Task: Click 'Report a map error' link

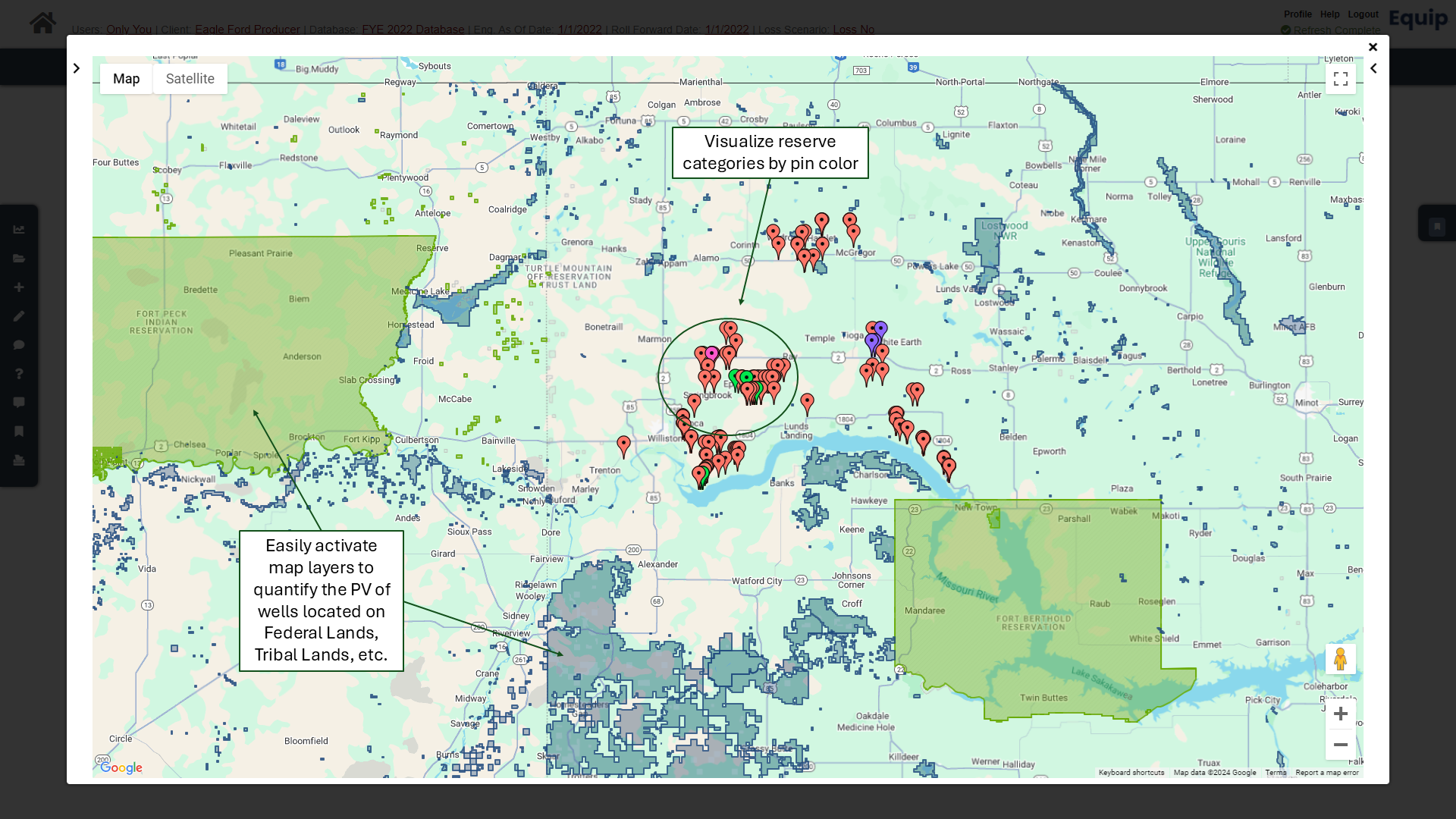Action: tap(1327, 773)
